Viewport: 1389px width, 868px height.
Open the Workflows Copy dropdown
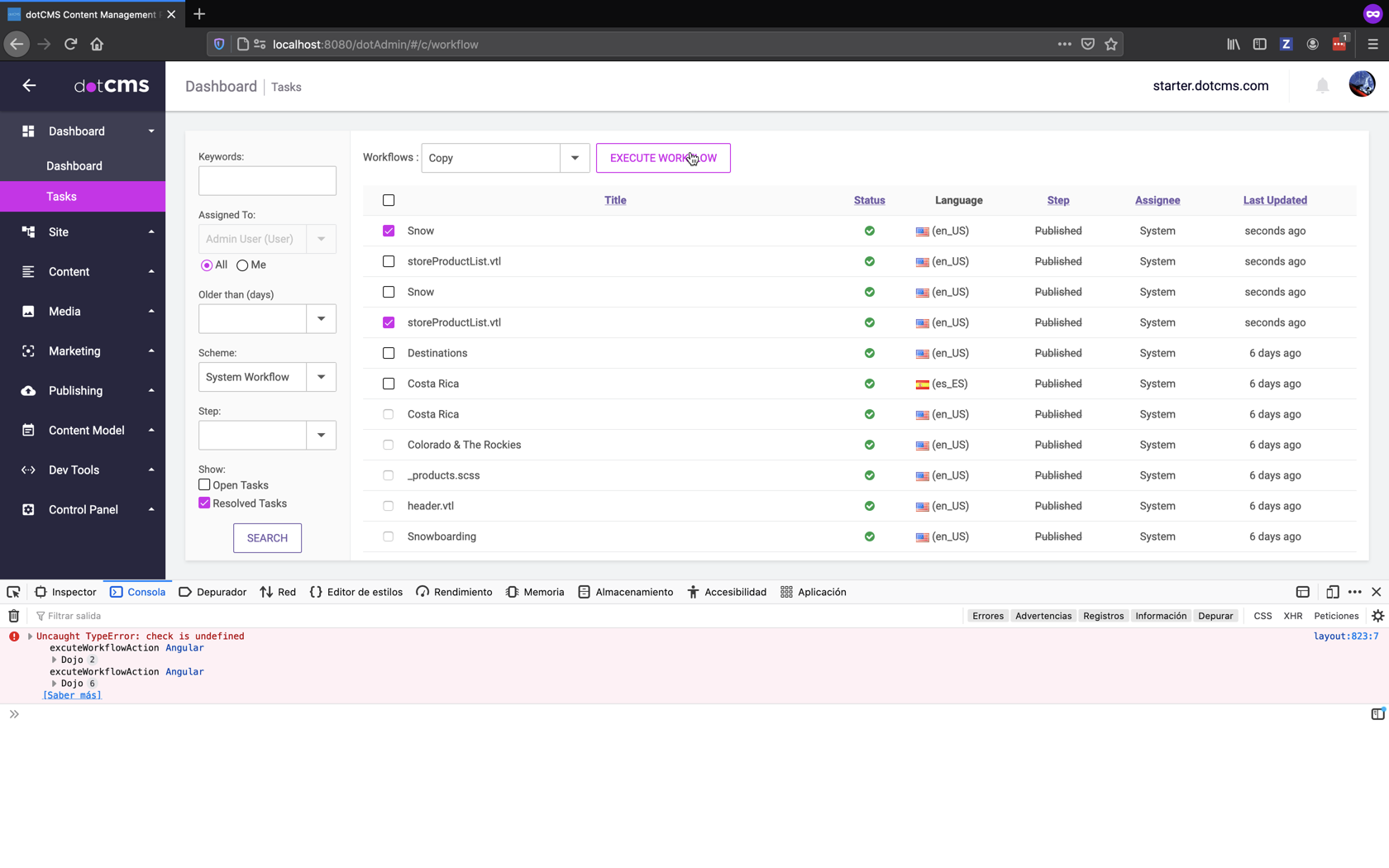pos(575,158)
